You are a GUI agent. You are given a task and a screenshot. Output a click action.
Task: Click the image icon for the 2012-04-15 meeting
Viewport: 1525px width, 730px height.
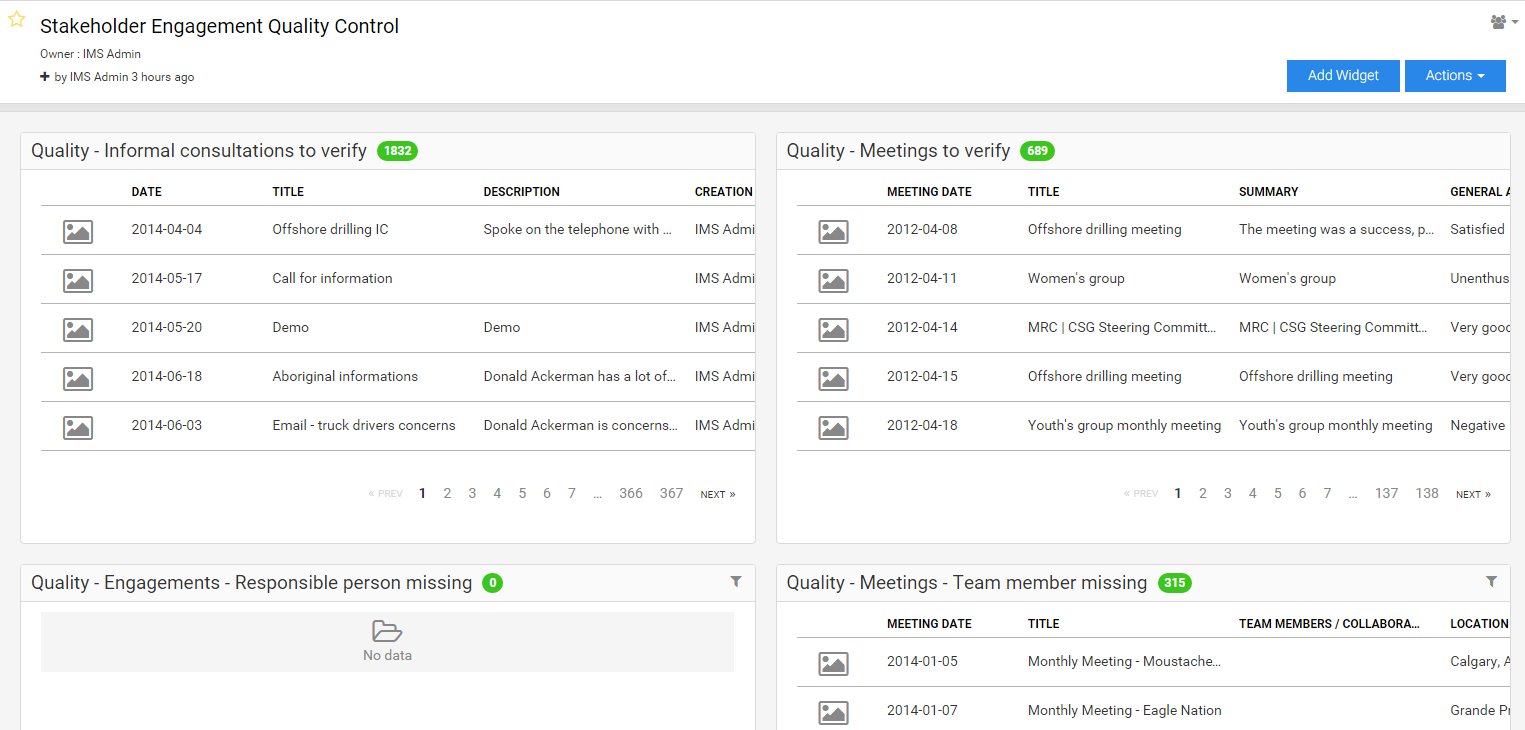tap(834, 379)
